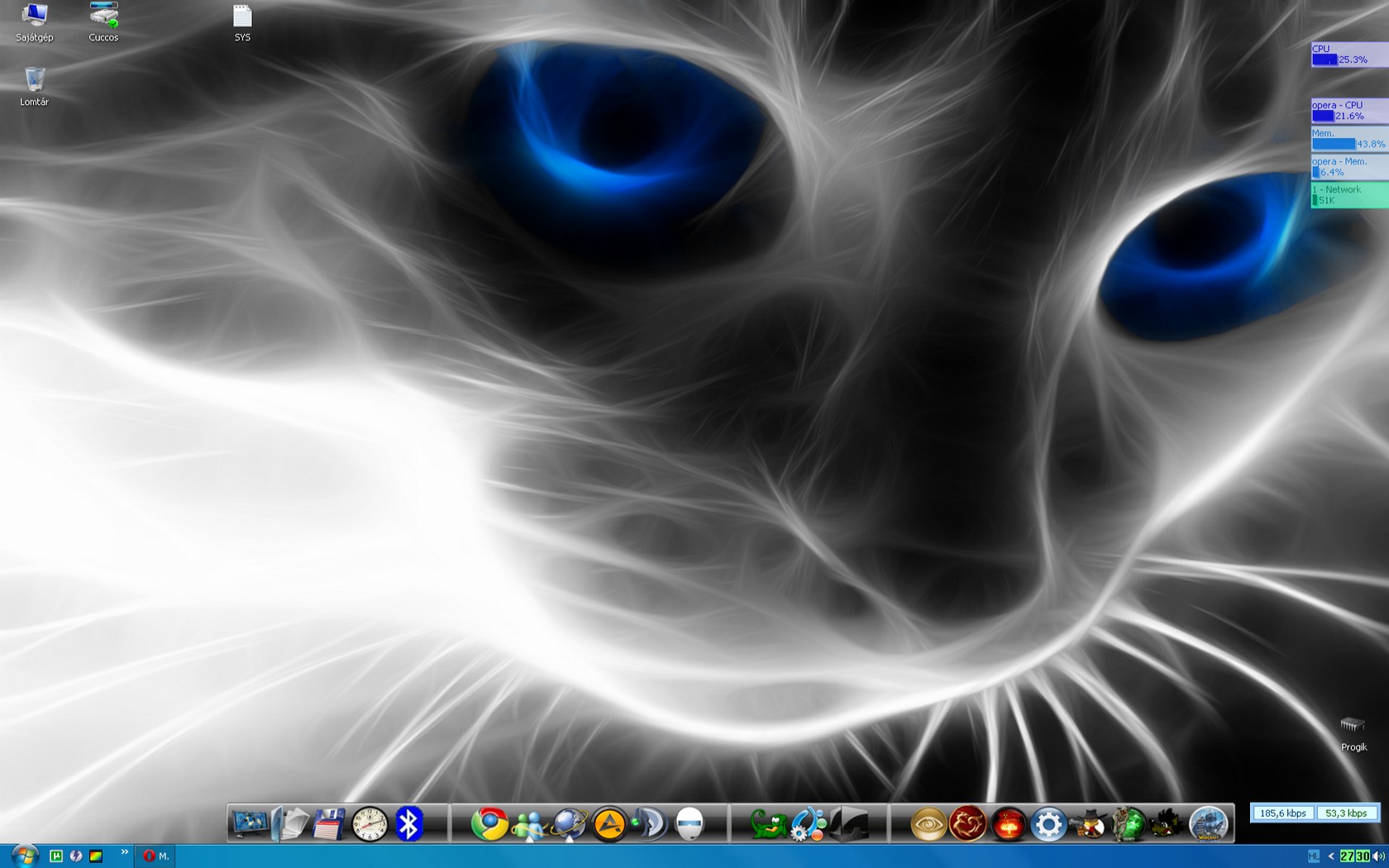
Task: Open the black cube dock icon
Action: tap(848, 823)
